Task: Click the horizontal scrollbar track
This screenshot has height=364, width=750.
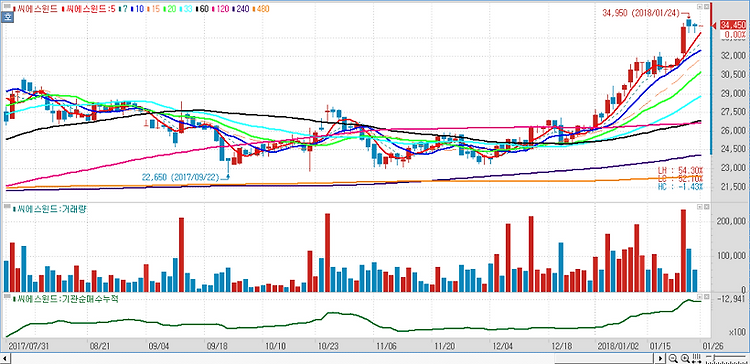Action: point(333,358)
